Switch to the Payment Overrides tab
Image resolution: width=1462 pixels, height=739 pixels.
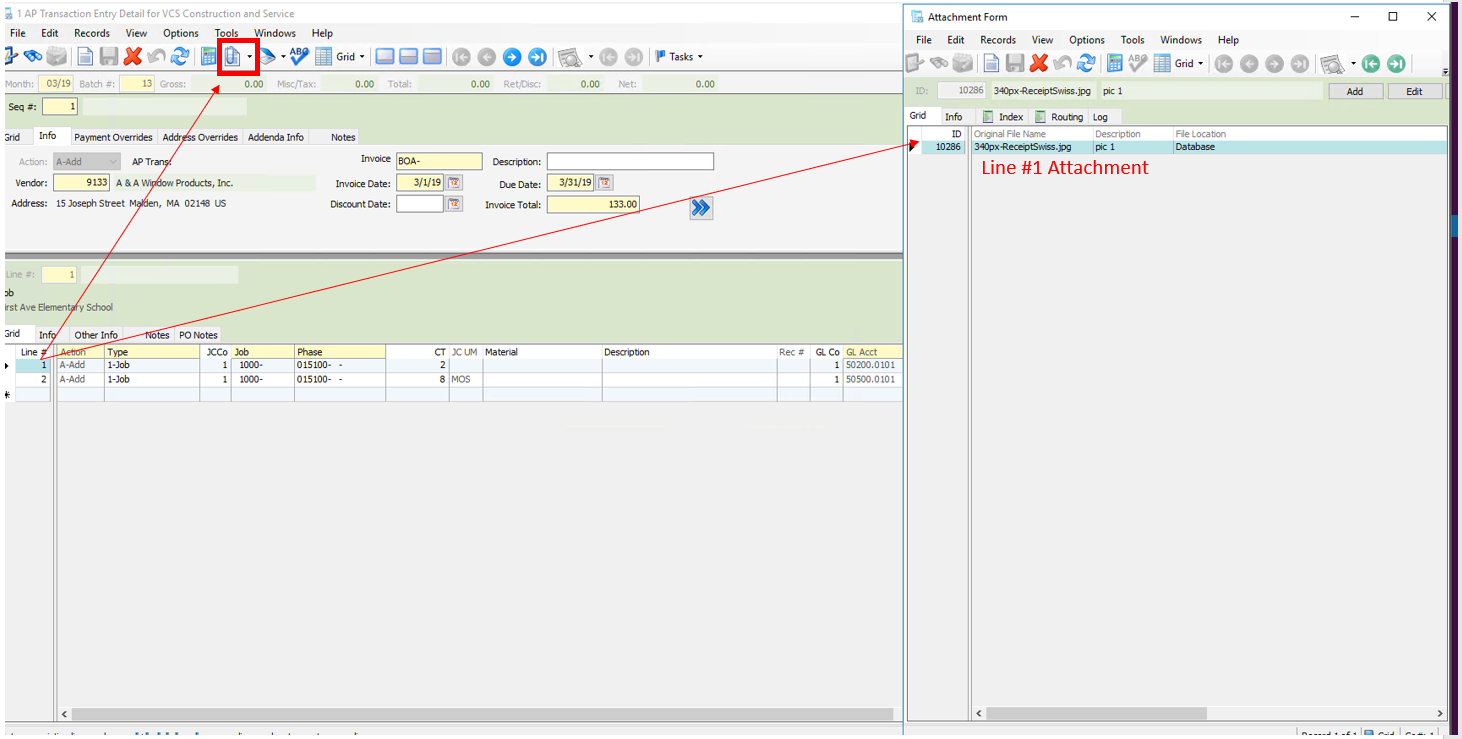pos(113,137)
